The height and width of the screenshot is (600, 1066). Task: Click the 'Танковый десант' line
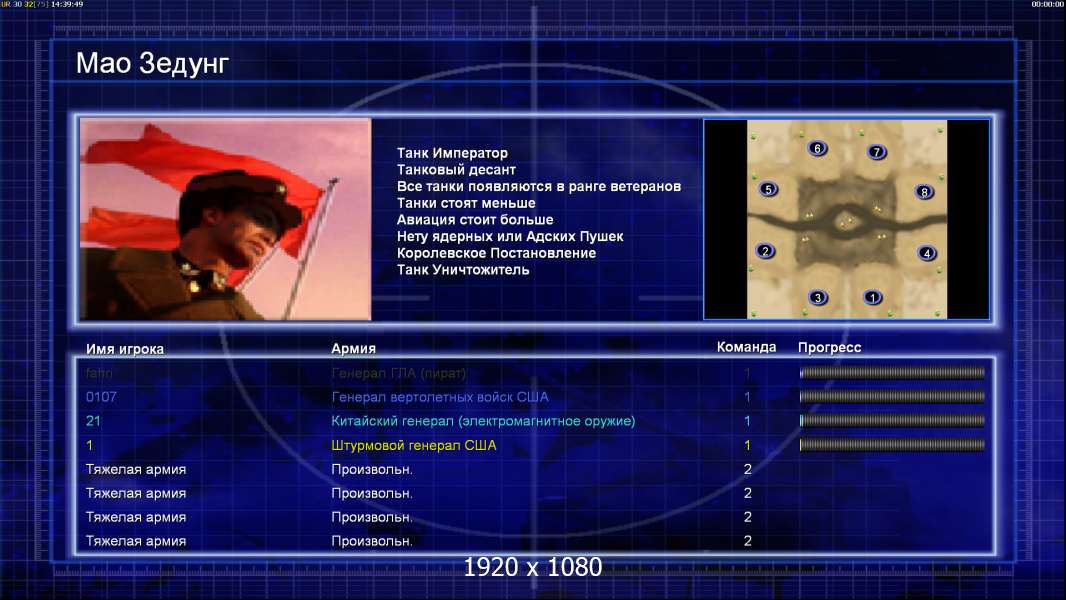[456, 170]
